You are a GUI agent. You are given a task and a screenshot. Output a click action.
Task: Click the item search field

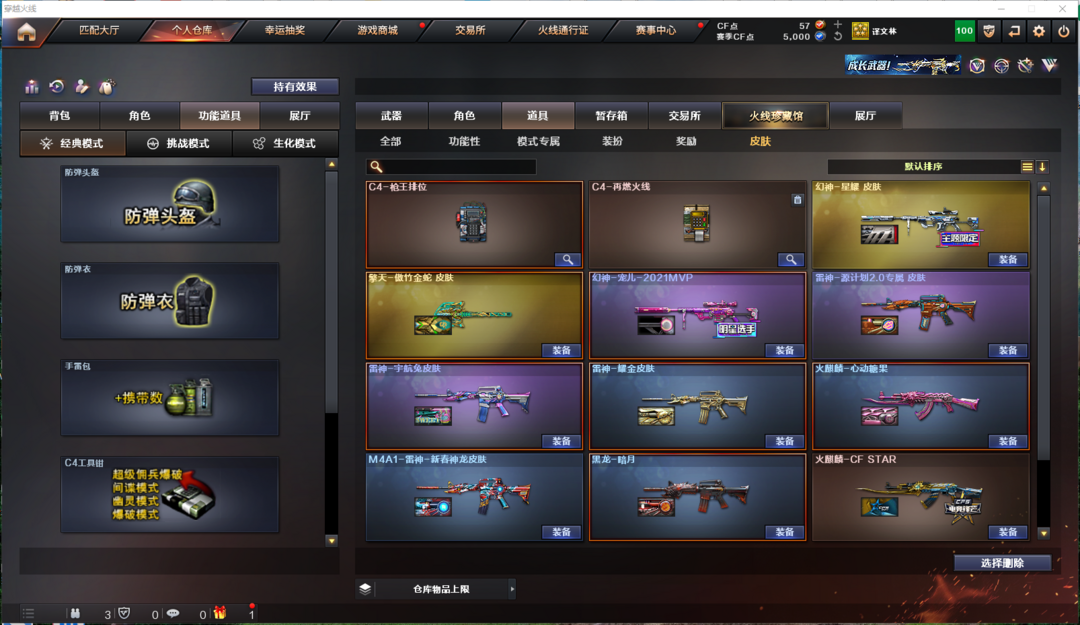coord(451,166)
